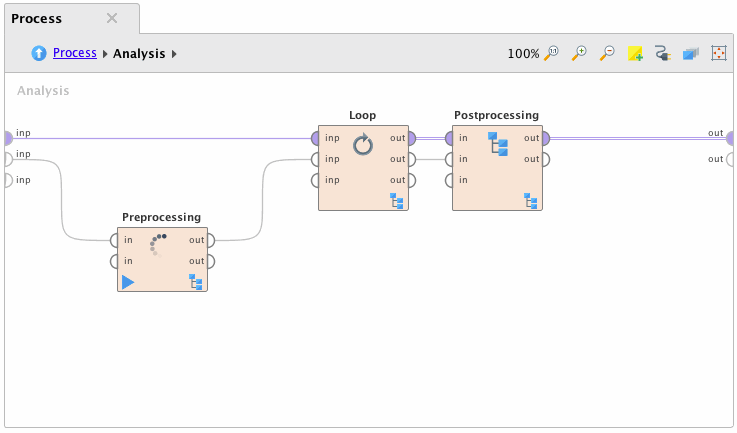This screenshot has height=433, width=737.
Task: Click the blue up arrow icon
Action: click(x=39, y=53)
